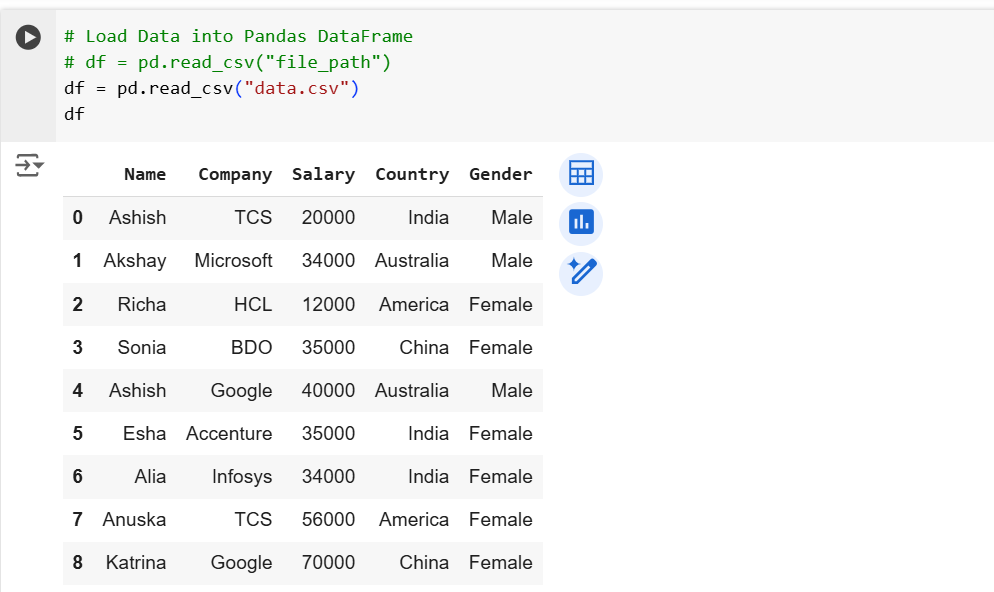The height and width of the screenshot is (592, 994).
Task: Click the cell containing Microsoft
Action: point(234,260)
